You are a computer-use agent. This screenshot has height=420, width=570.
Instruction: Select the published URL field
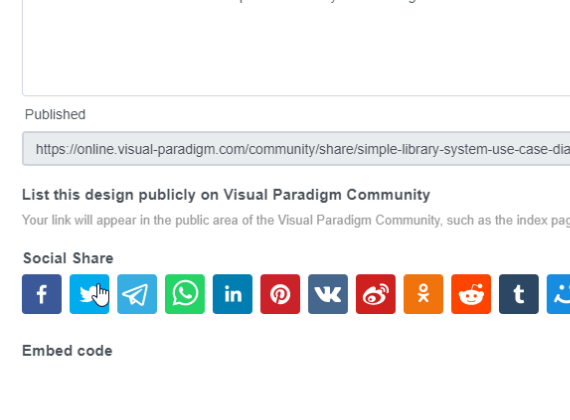point(296,149)
